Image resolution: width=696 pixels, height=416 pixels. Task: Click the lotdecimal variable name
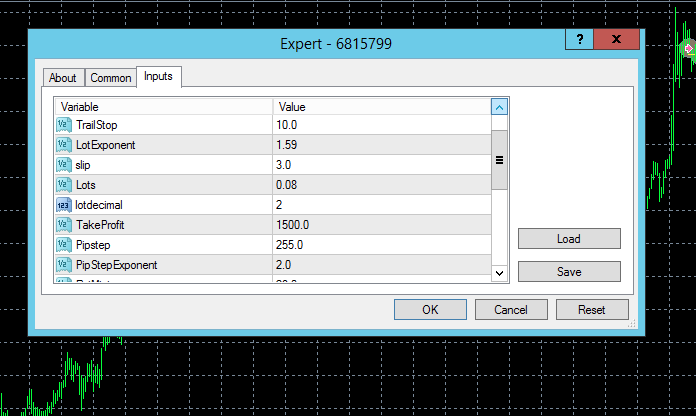pos(99,205)
